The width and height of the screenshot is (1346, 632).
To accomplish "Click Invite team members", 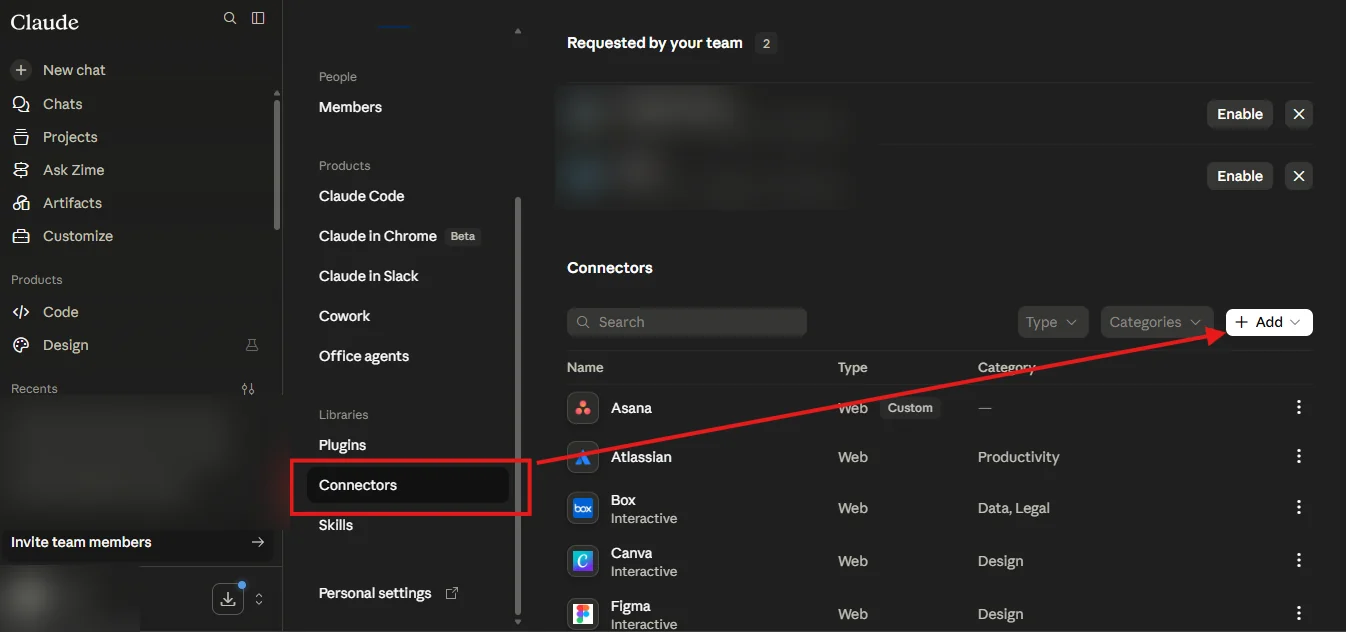I will coord(137,542).
